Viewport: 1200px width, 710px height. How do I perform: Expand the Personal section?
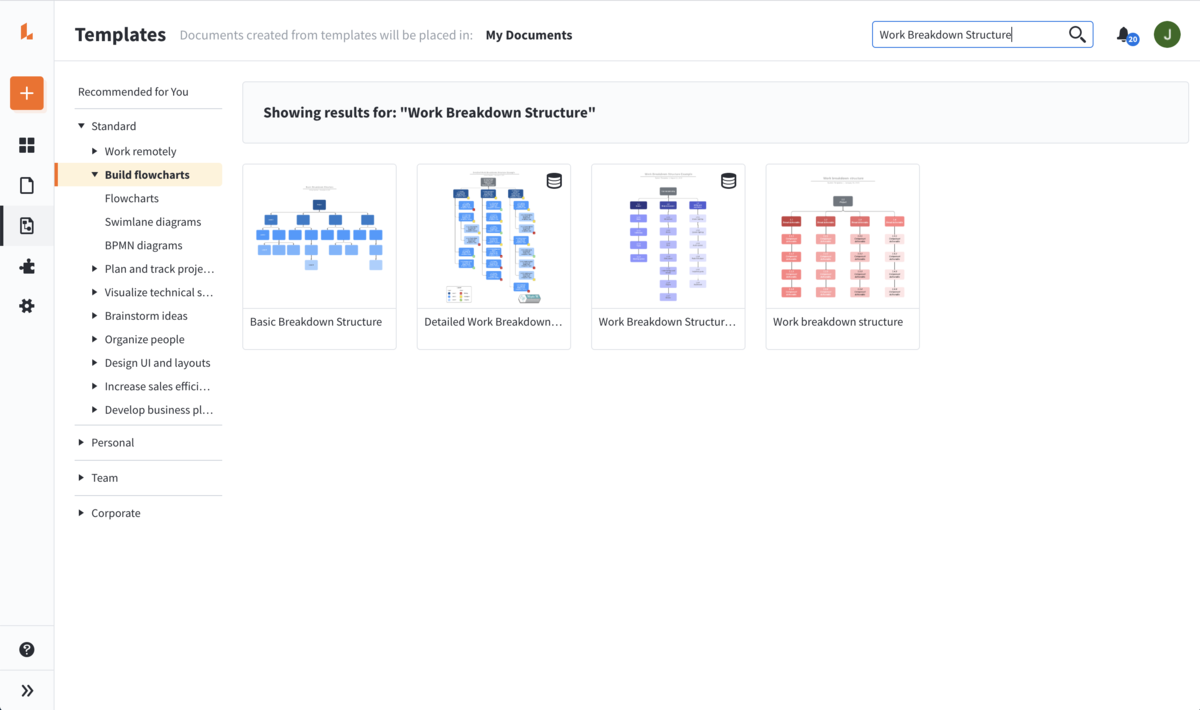click(x=112, y=442)
